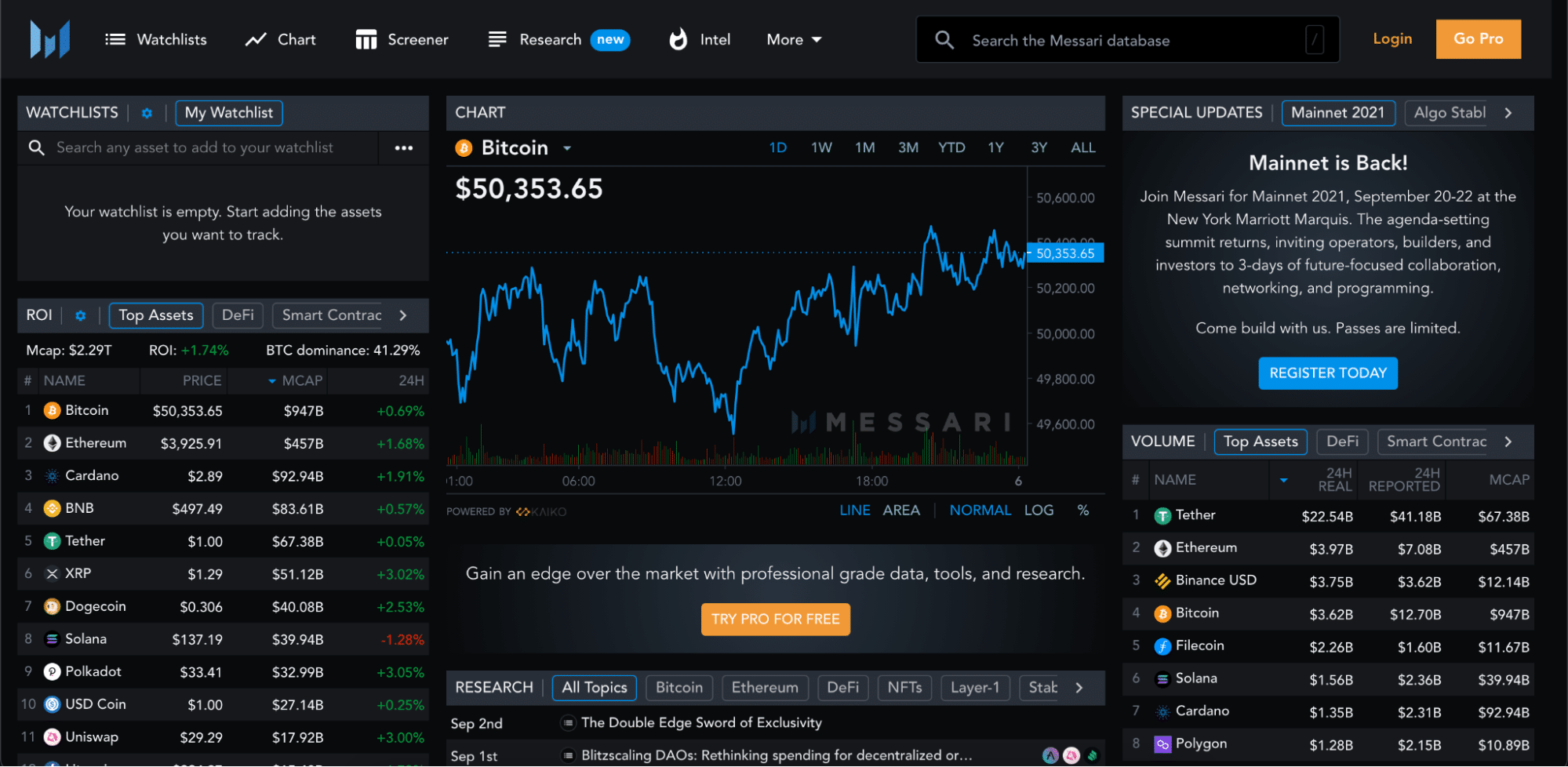Click the Dogecoin icon in ROI table

[52, 606]
